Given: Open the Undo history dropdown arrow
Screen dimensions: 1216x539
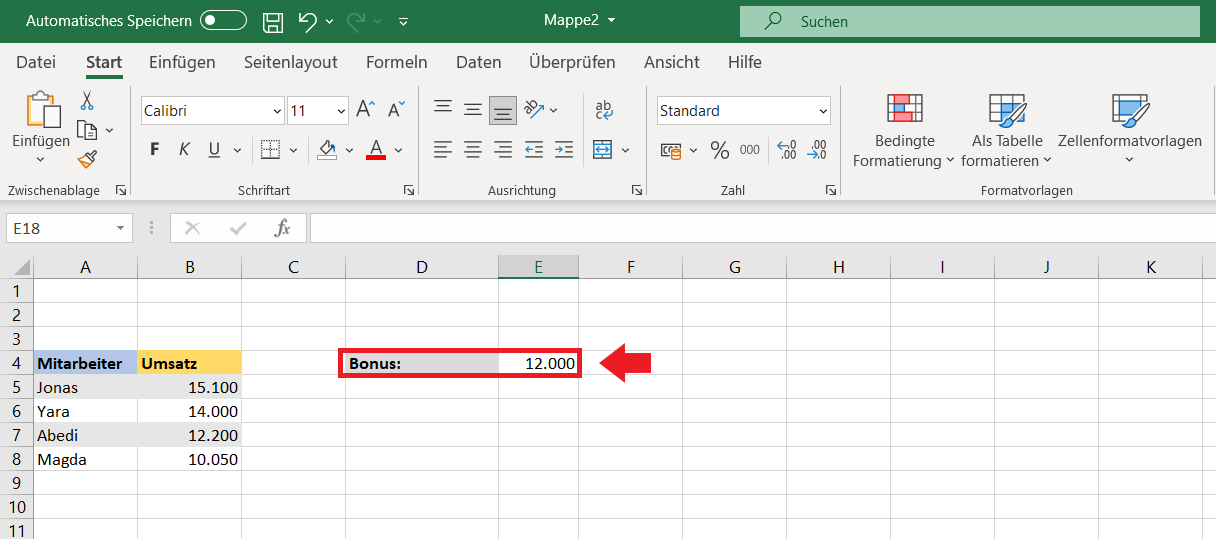Looking at the screenshot, I should (329, 21).
